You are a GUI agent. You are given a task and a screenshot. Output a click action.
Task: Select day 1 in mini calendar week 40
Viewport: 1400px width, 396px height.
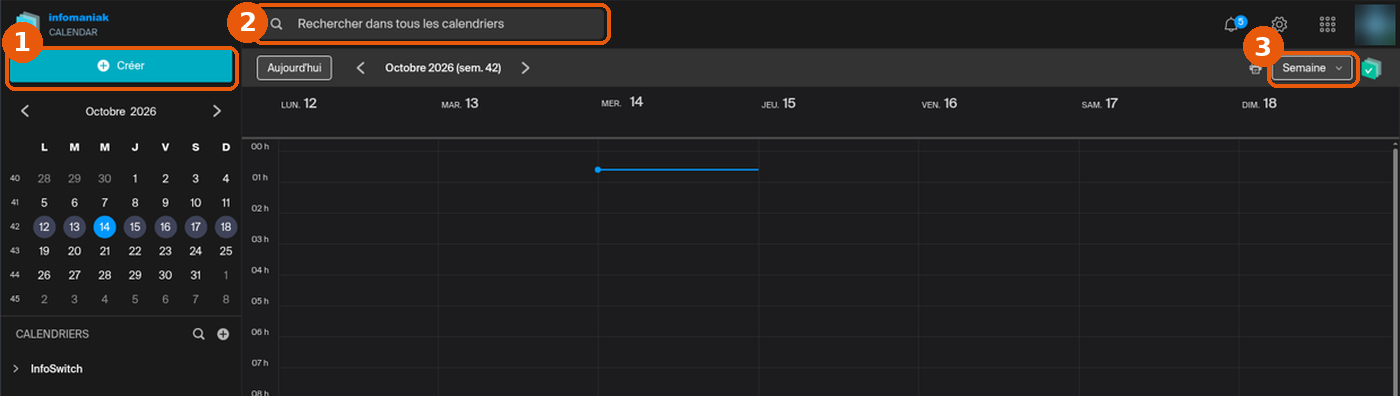tap(135, 178)
